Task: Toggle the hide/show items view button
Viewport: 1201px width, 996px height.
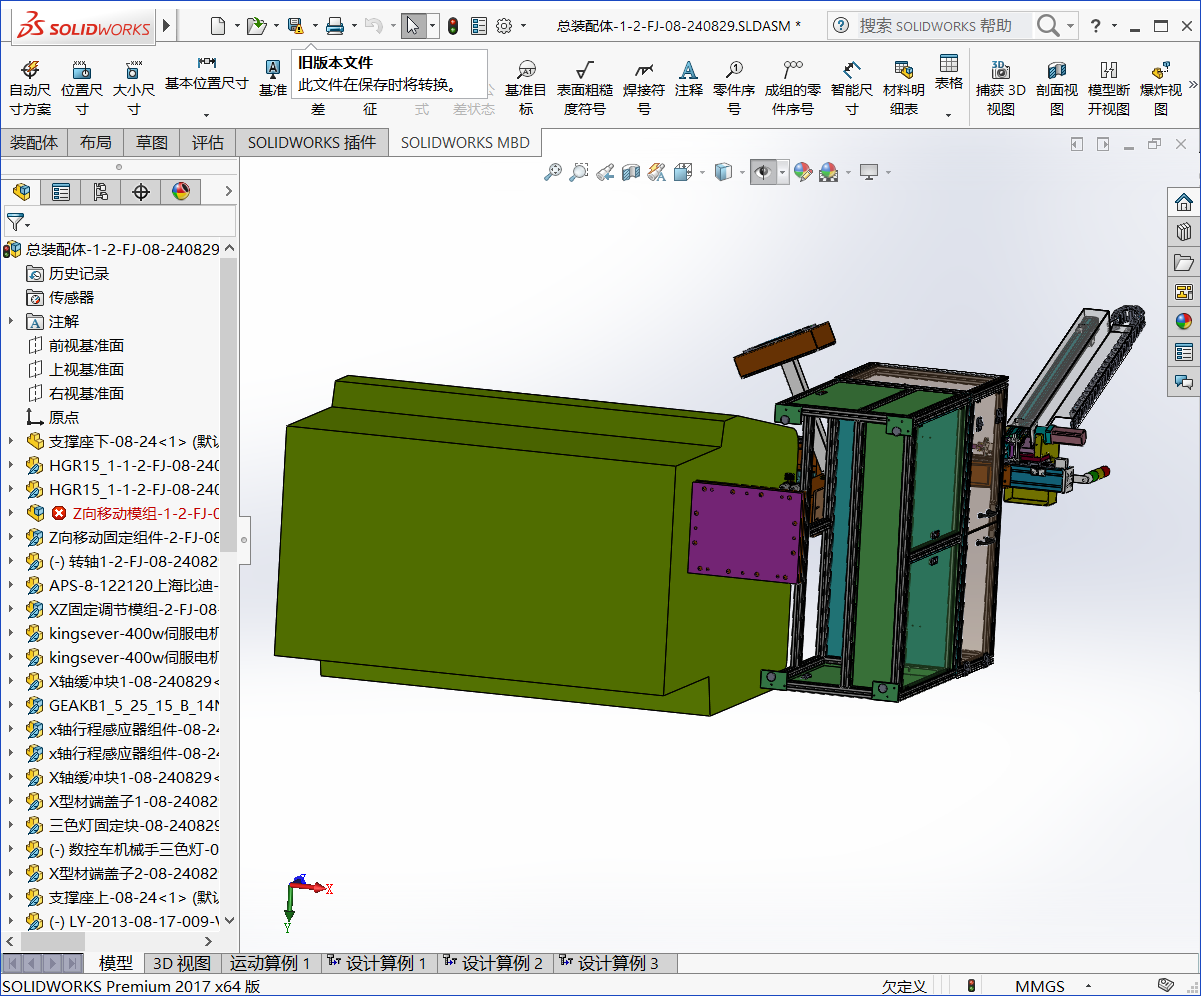Action: [763, 173]
